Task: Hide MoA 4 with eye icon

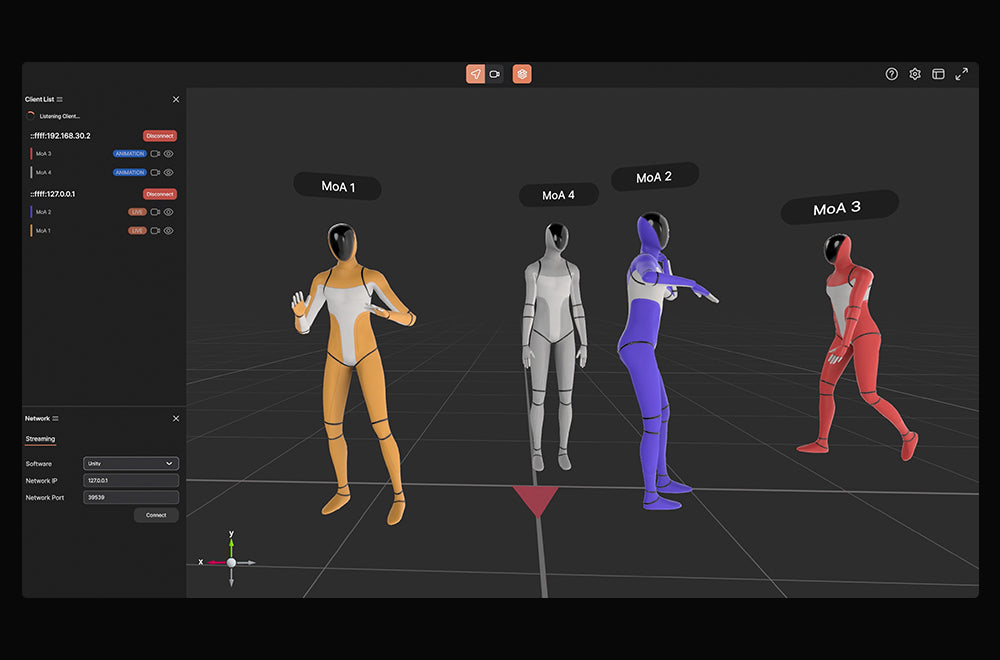Action: coord(168,173)
